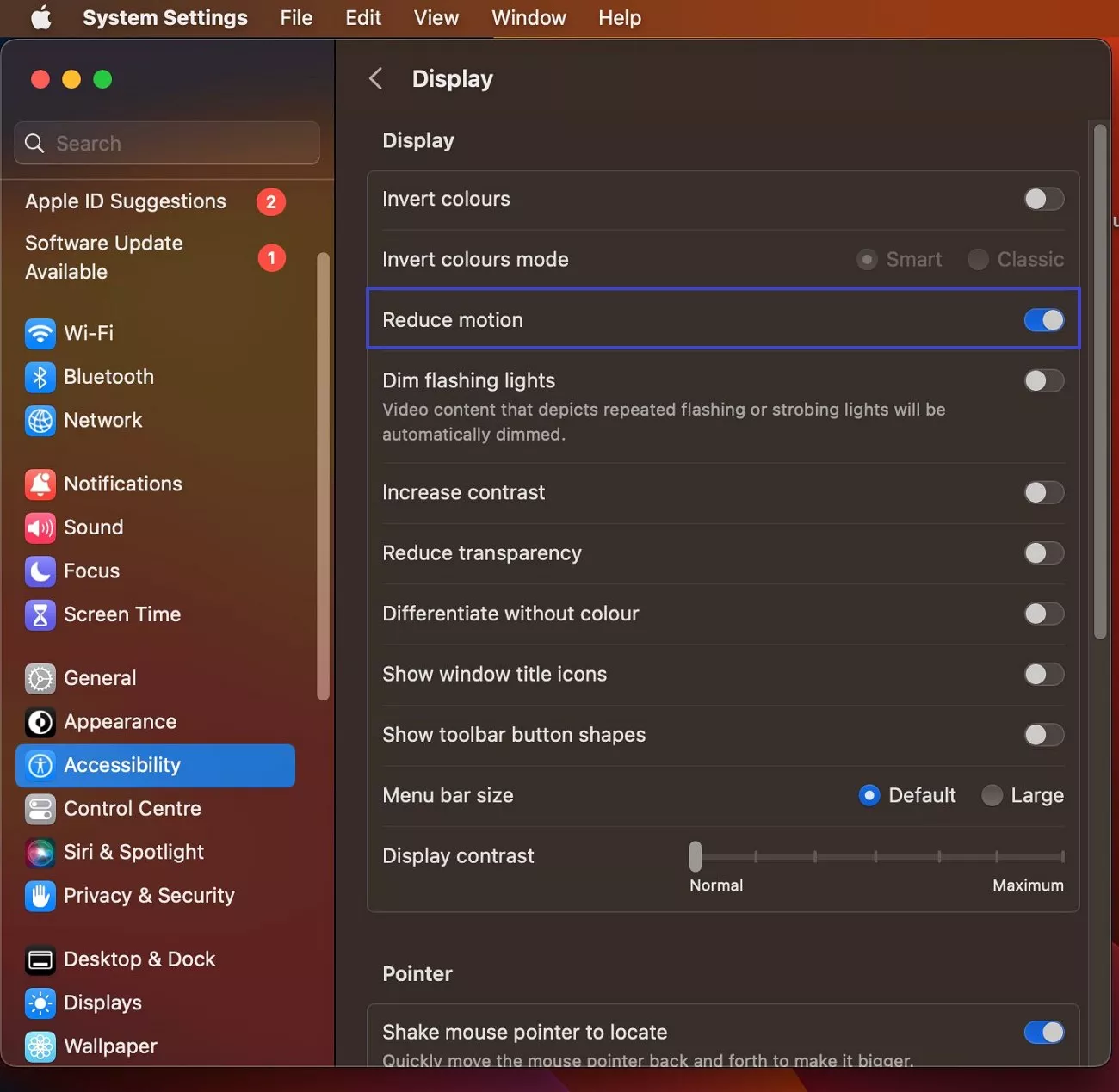Click the back chevron beside Display

coord(375,78)
